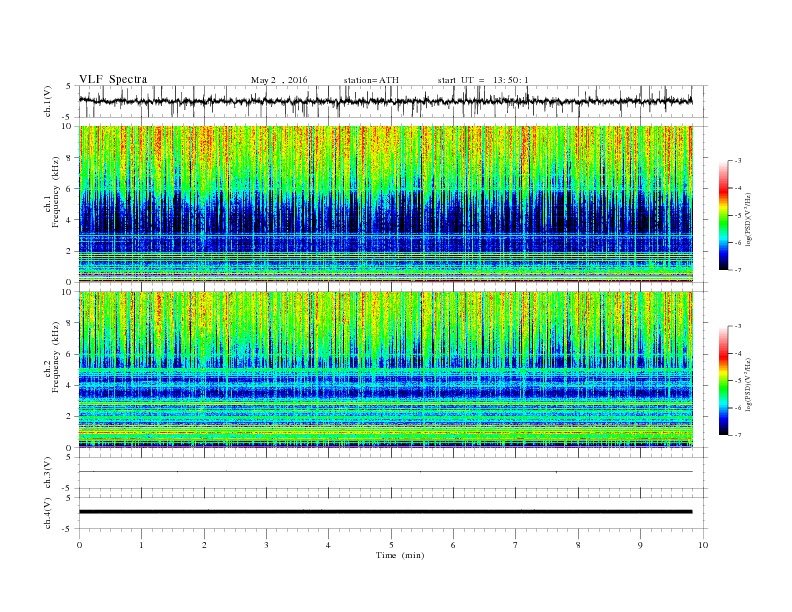Select the "ch.3(V)" axis label
This screenshot has height=612, width=792.
tap(48, 473)
